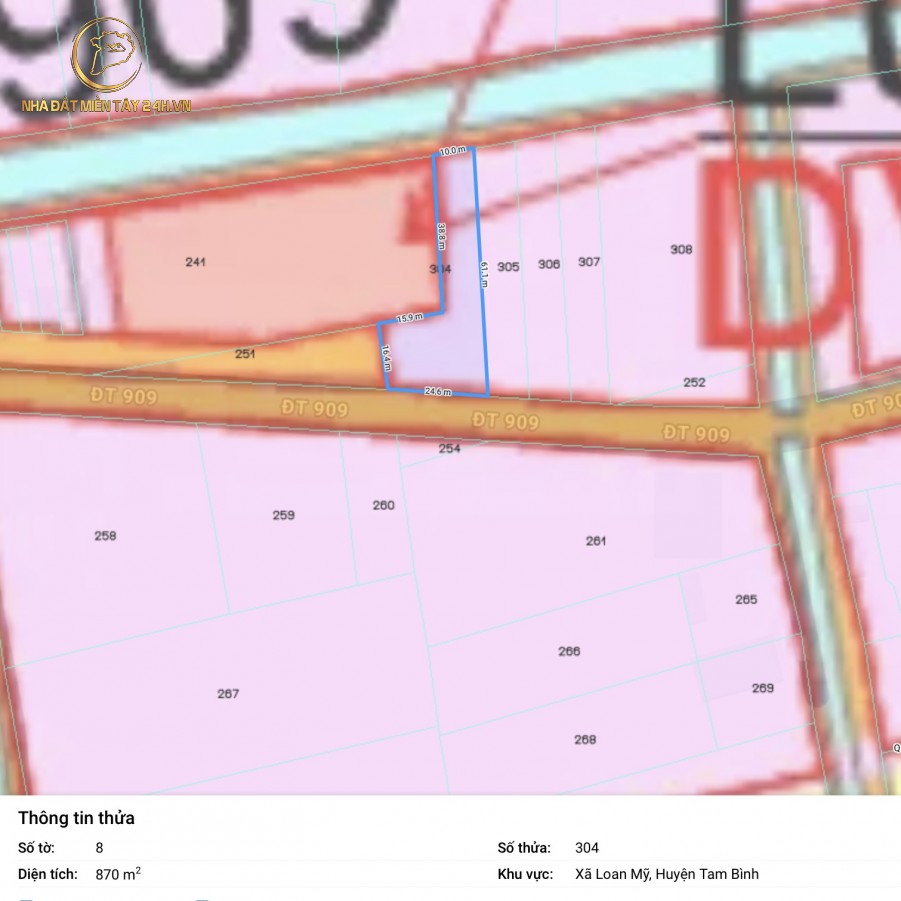901x901 pixels.
Task: Click parcel 254 below the ĐT 909 road
Action: [x=450, y=449]
